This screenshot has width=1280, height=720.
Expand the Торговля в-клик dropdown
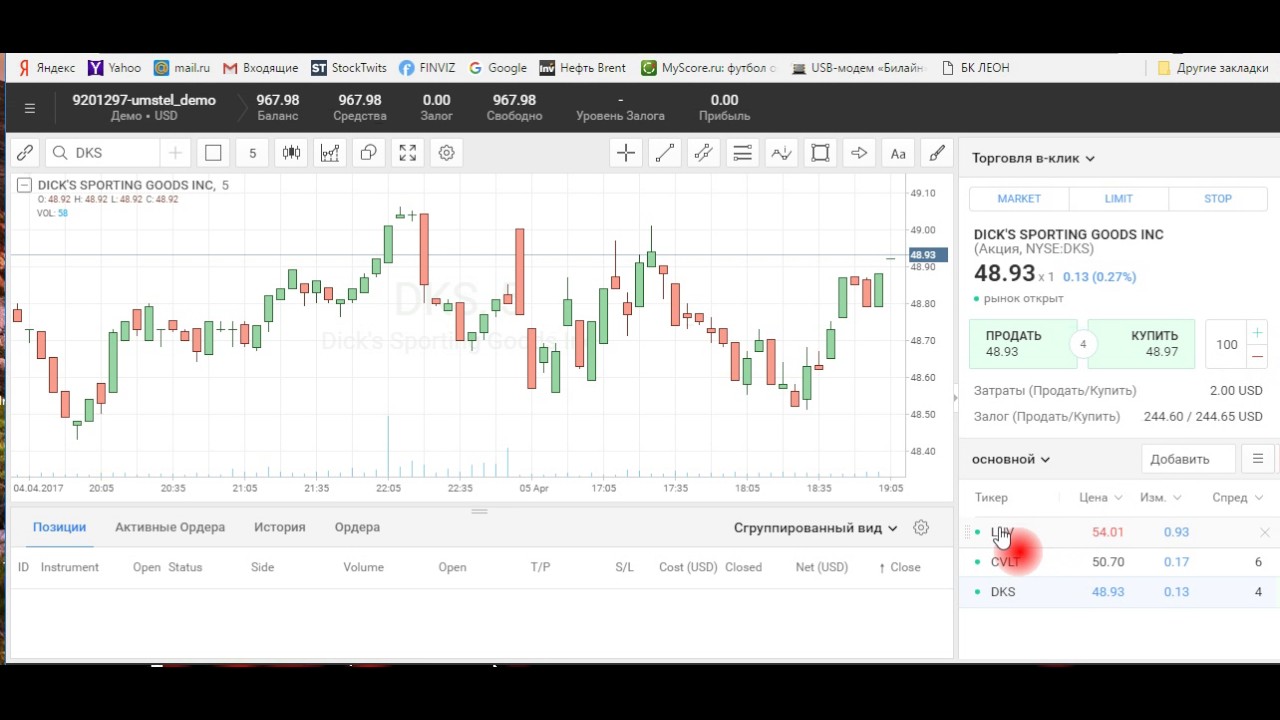[1033, 158]
